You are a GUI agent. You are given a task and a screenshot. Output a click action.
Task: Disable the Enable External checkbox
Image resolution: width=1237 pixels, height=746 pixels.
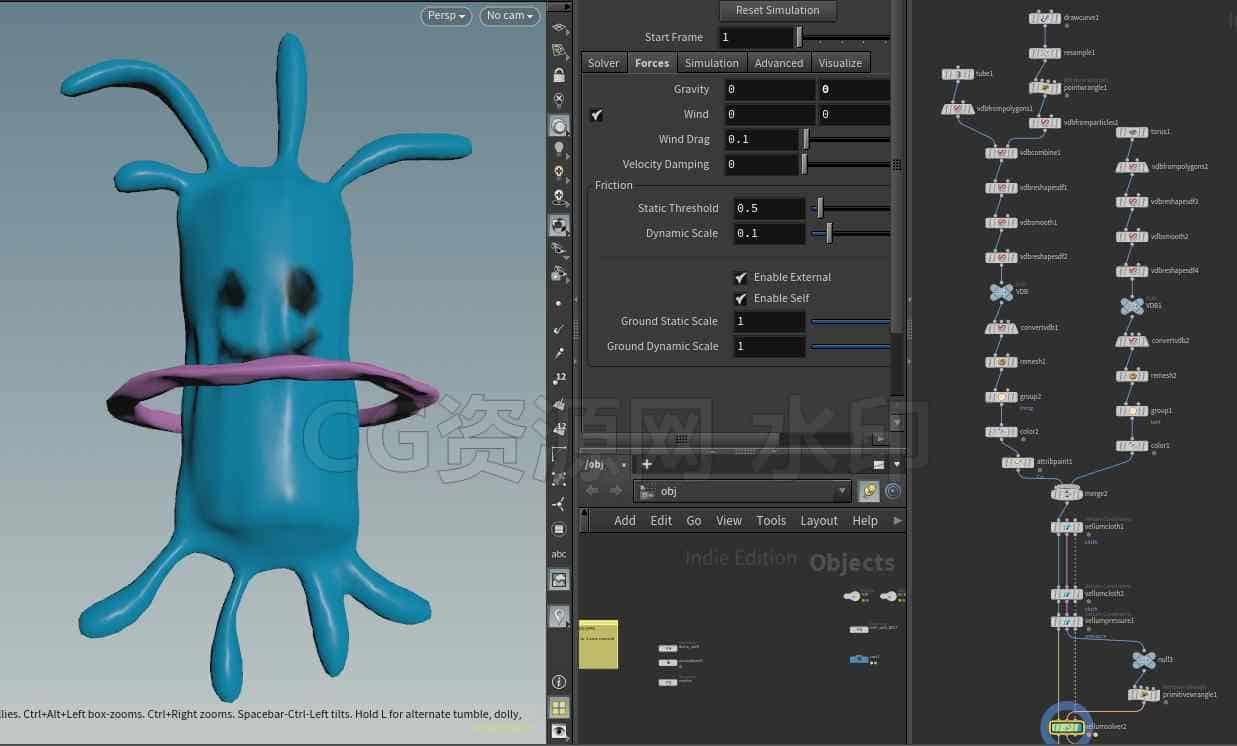point(740,278)
